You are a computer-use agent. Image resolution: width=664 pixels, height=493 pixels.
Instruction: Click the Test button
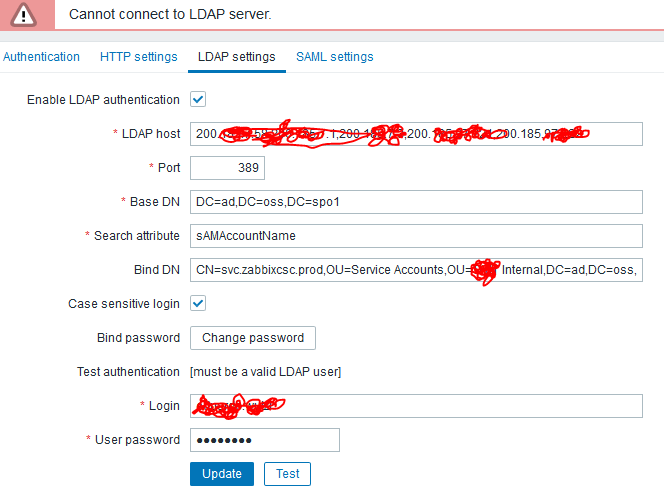point(287,474)
